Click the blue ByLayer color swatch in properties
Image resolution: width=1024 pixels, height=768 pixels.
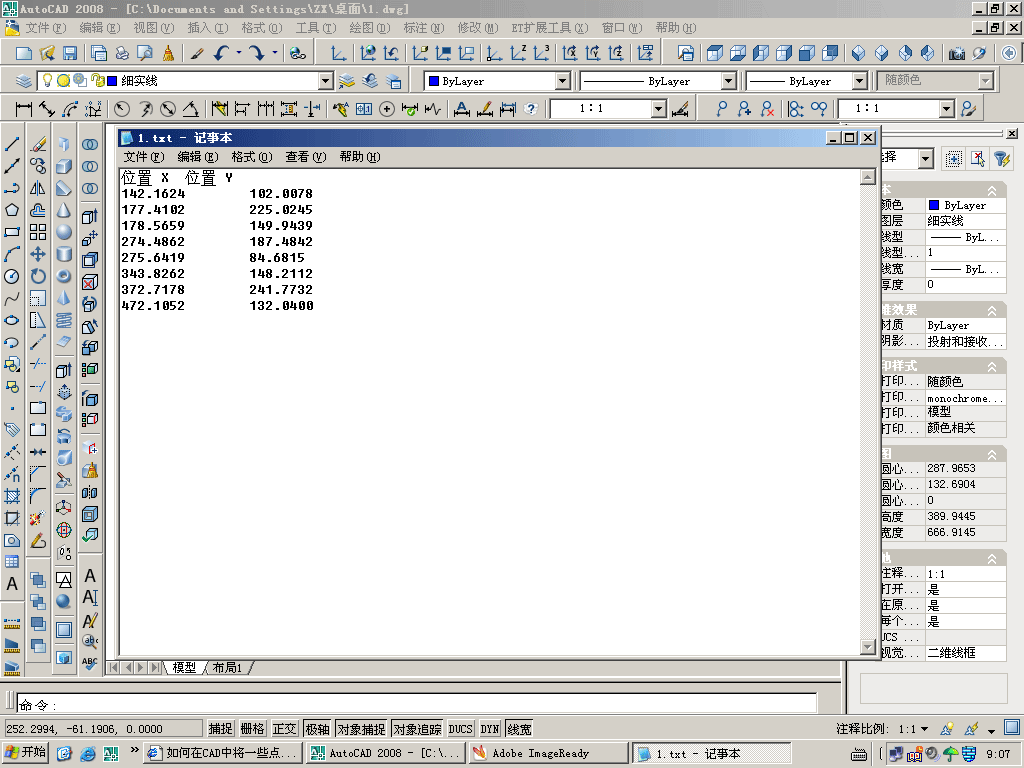pyautogui.click(x=934, y=205)
